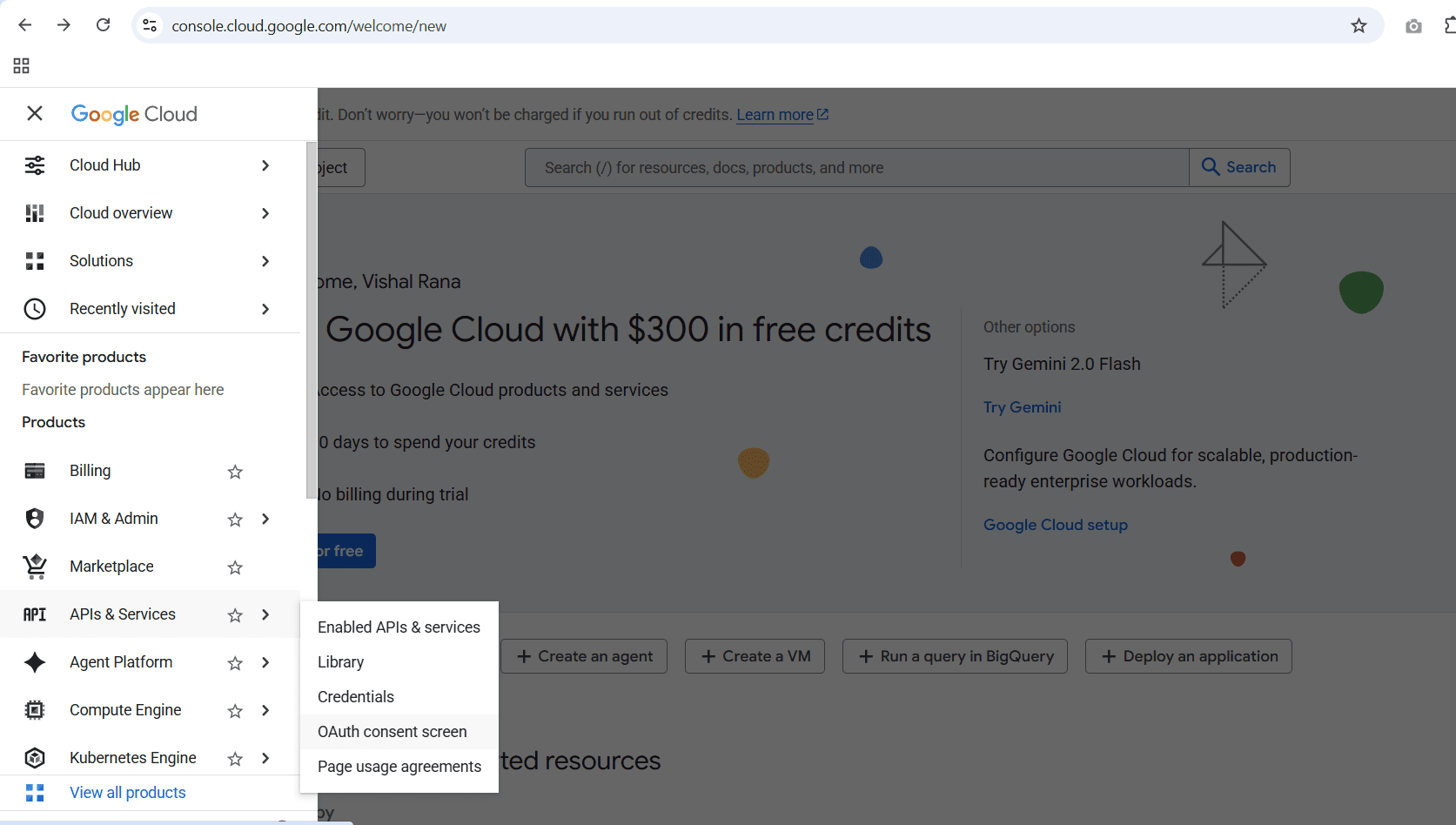Expand the Recently visited submenu chevron
1456x825 pixels.
point(265,309)
